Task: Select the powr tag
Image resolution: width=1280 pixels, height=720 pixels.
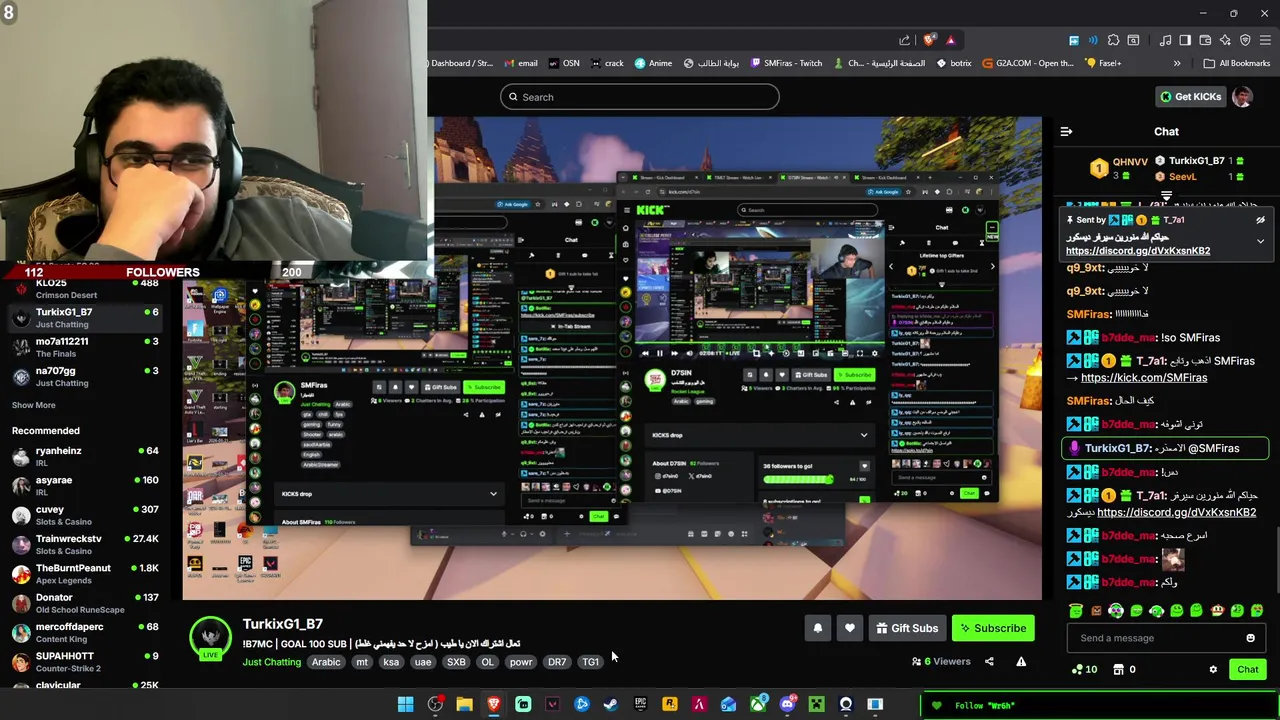Action: (x=521, y=662)
